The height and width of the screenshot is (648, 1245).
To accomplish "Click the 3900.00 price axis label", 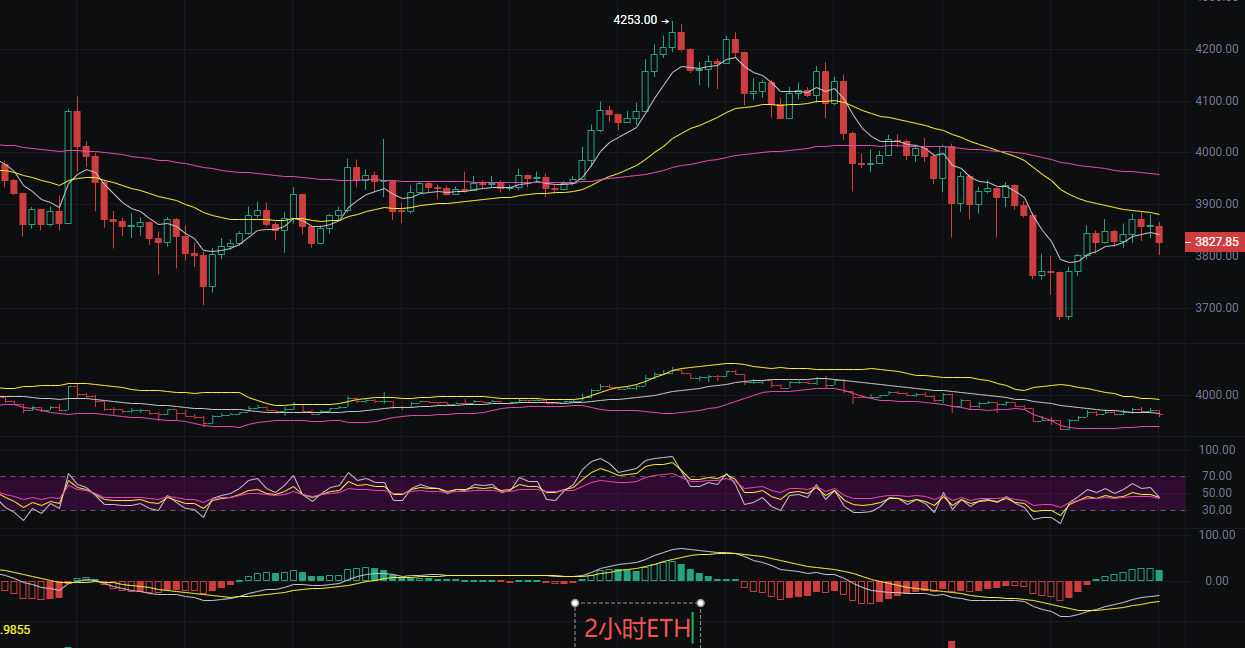I will (x=1217, y=204).
